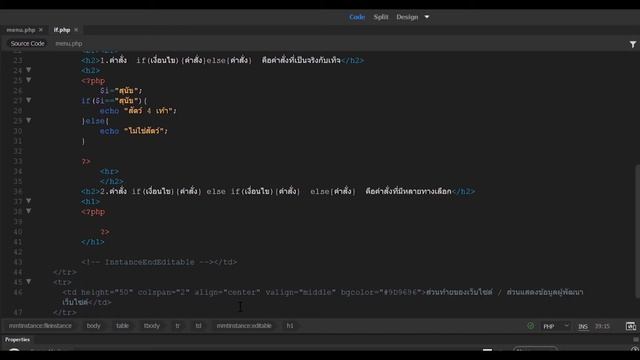The image size is (640, 360).
Task: Click the <hr> tag on line 34
Action: click(x=109, y=171)
